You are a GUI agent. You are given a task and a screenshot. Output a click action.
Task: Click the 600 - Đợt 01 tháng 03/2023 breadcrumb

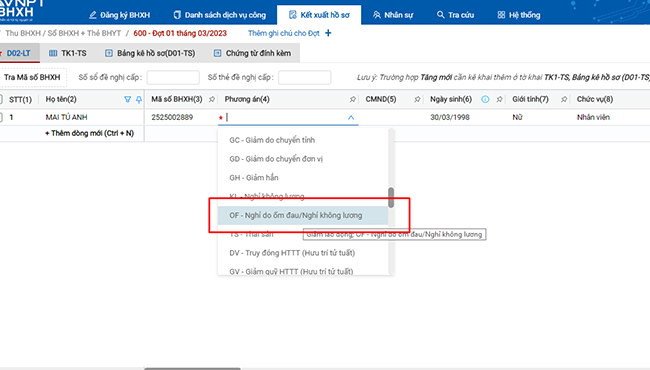click(180, 33)
